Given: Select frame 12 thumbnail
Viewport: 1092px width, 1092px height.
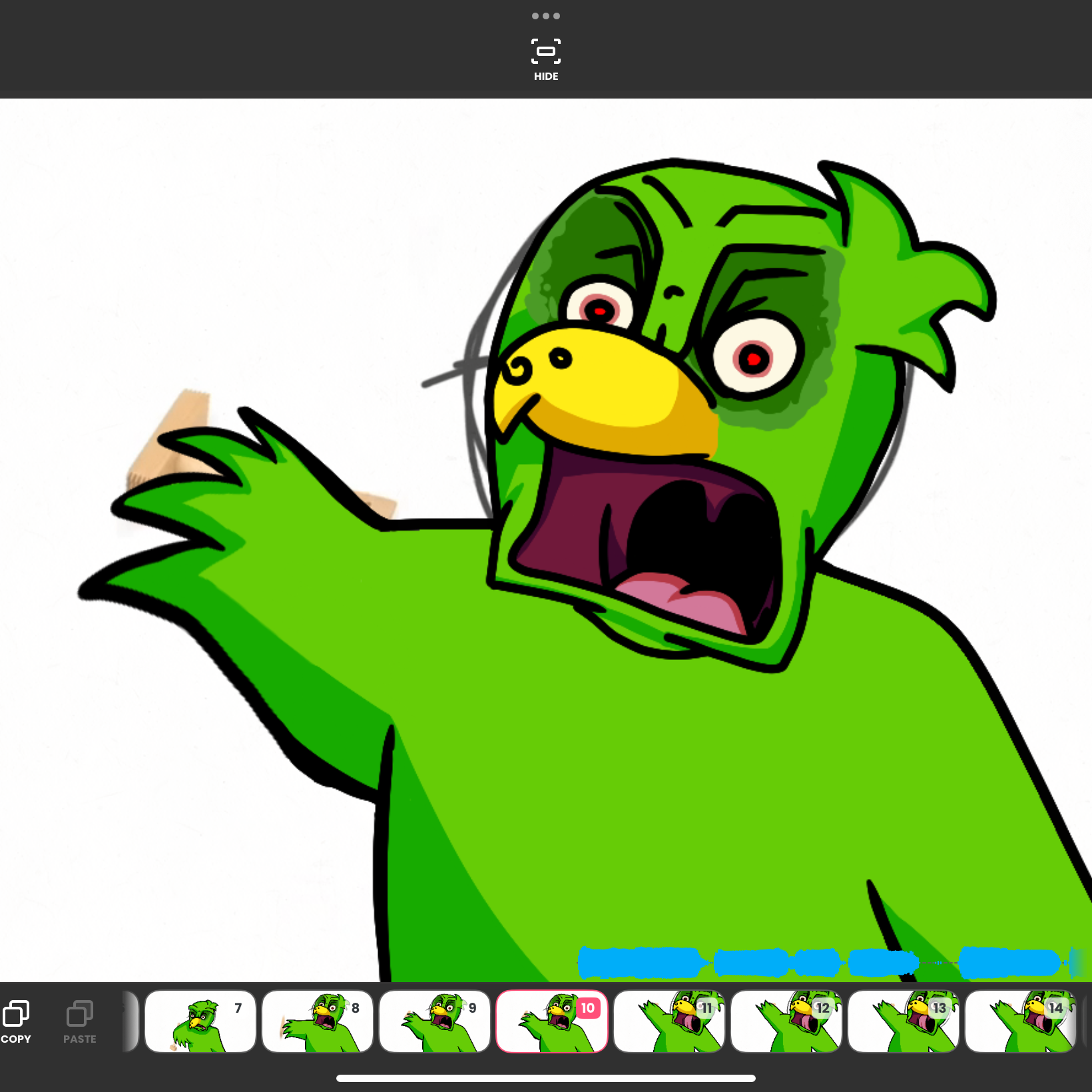Looking at the screenshot, I should (786, 1021).
